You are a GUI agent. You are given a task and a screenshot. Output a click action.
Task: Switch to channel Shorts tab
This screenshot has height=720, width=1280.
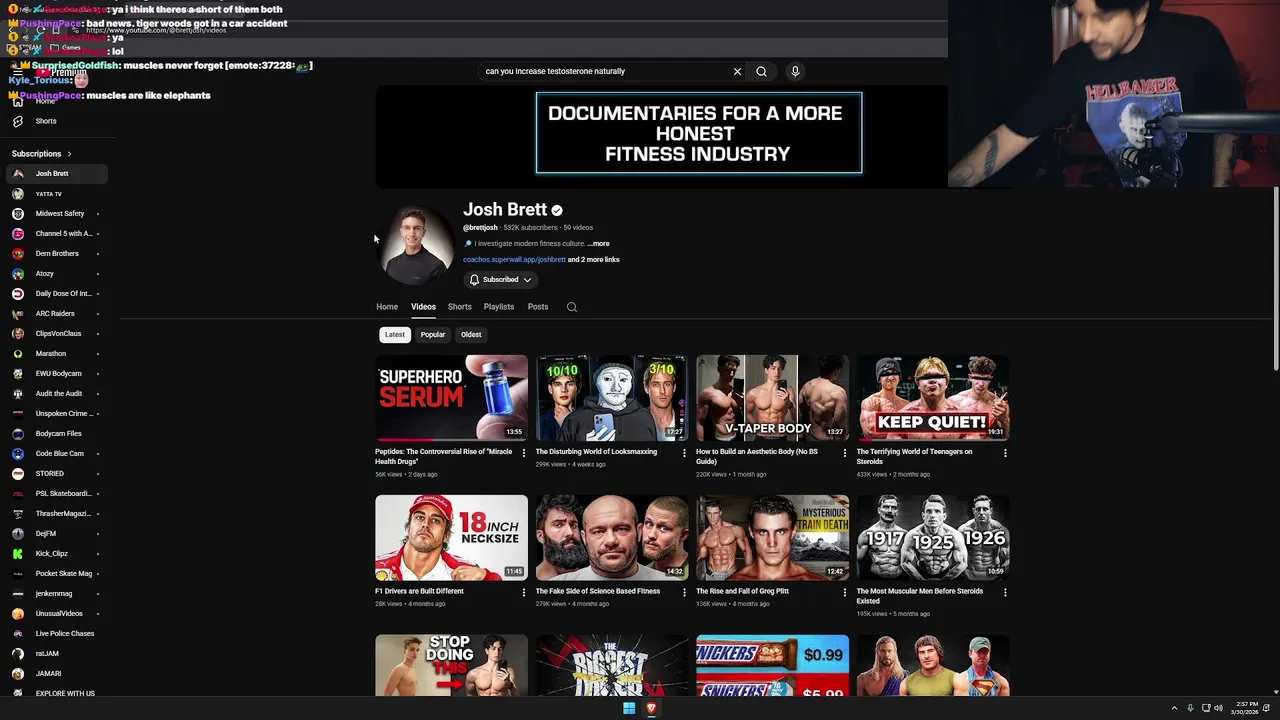pyautogui.click(x=460, y=307)
